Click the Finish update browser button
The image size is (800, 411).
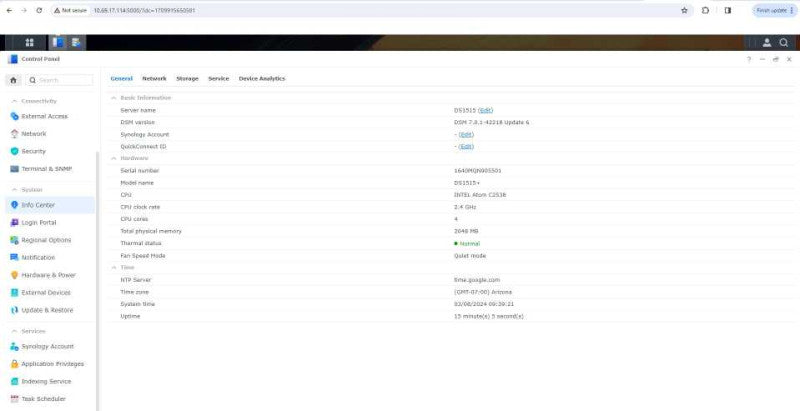(x=775, y=10)
